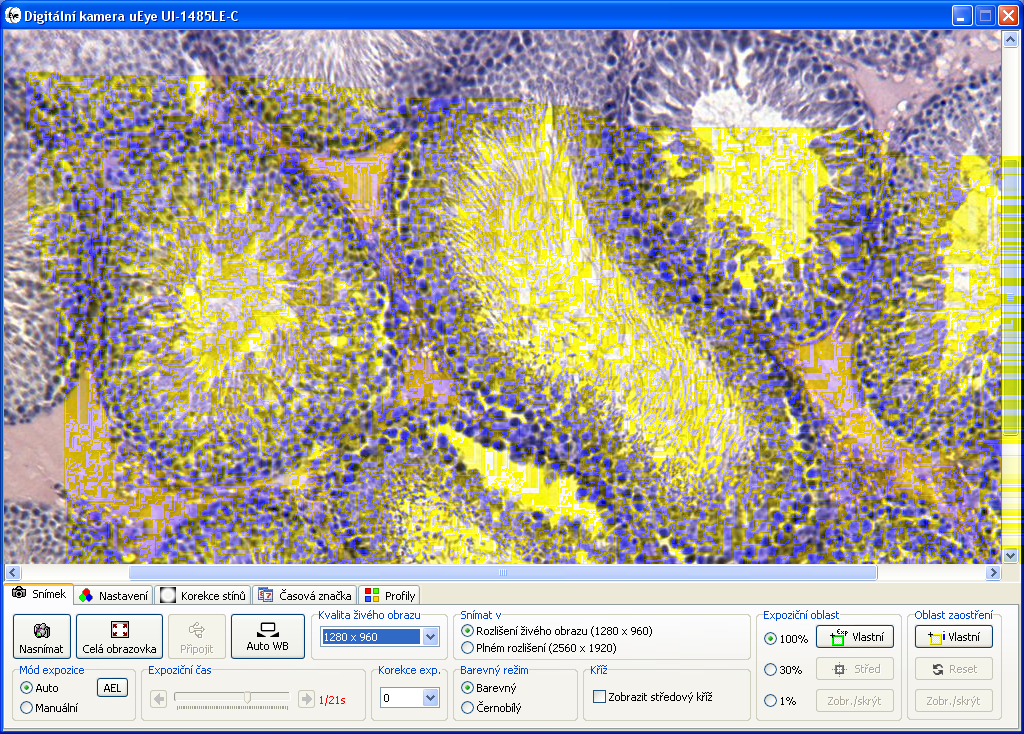The image size is (1024, 734).
Task: Click the 1/21s exposure time value
Action: pyautogui.click(x=332, y=700)
